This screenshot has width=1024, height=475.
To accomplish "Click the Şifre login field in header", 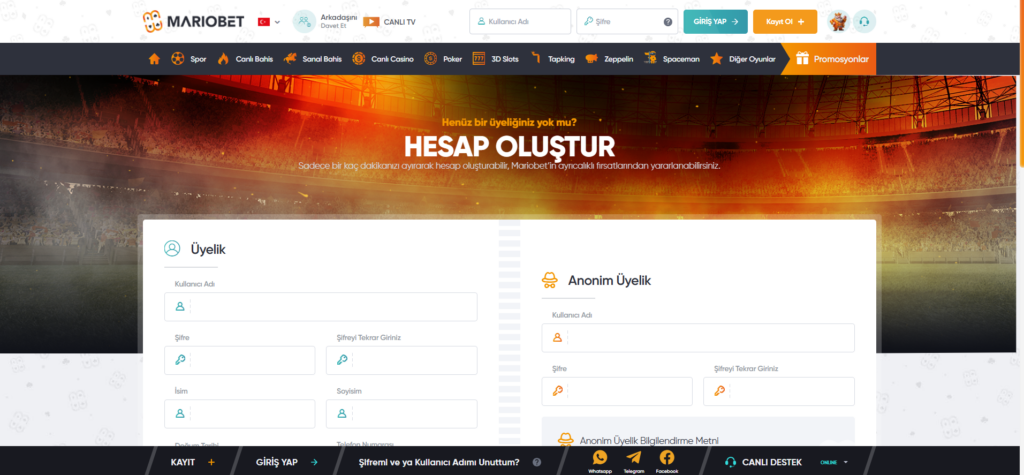I will point(627,22).
